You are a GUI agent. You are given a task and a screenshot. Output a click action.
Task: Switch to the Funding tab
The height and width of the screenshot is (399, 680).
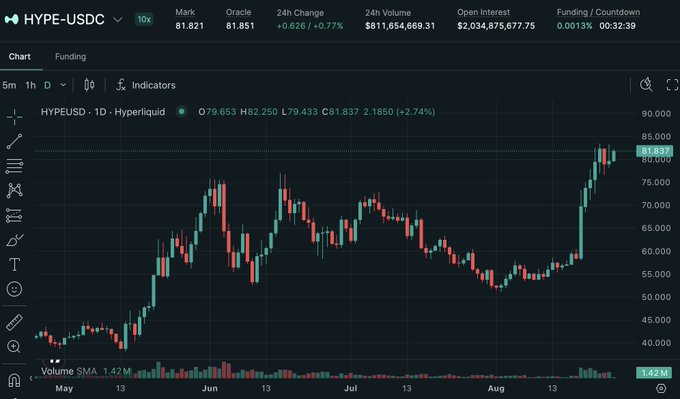70,57
